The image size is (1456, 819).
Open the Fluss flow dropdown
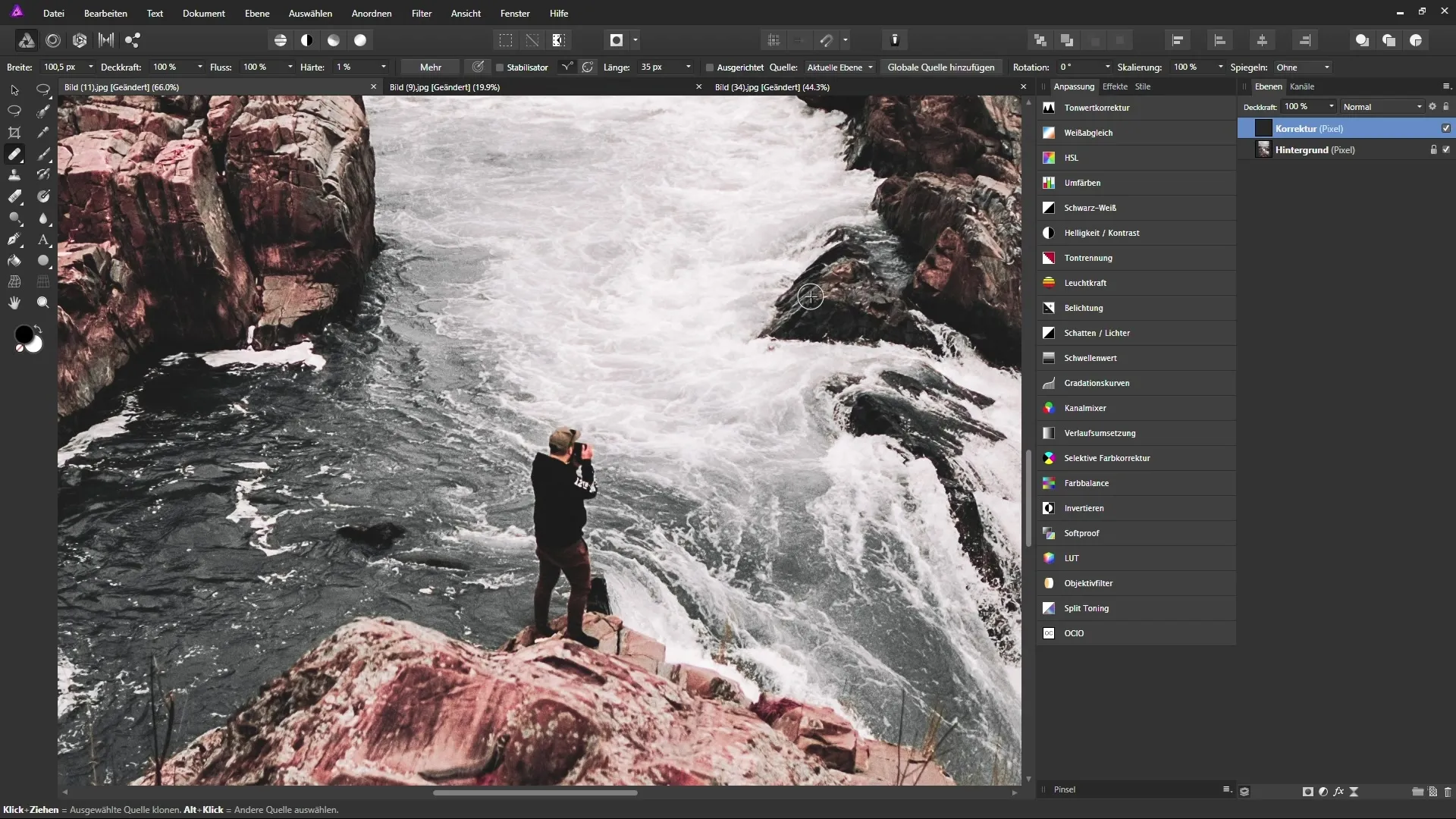point(290,67)
